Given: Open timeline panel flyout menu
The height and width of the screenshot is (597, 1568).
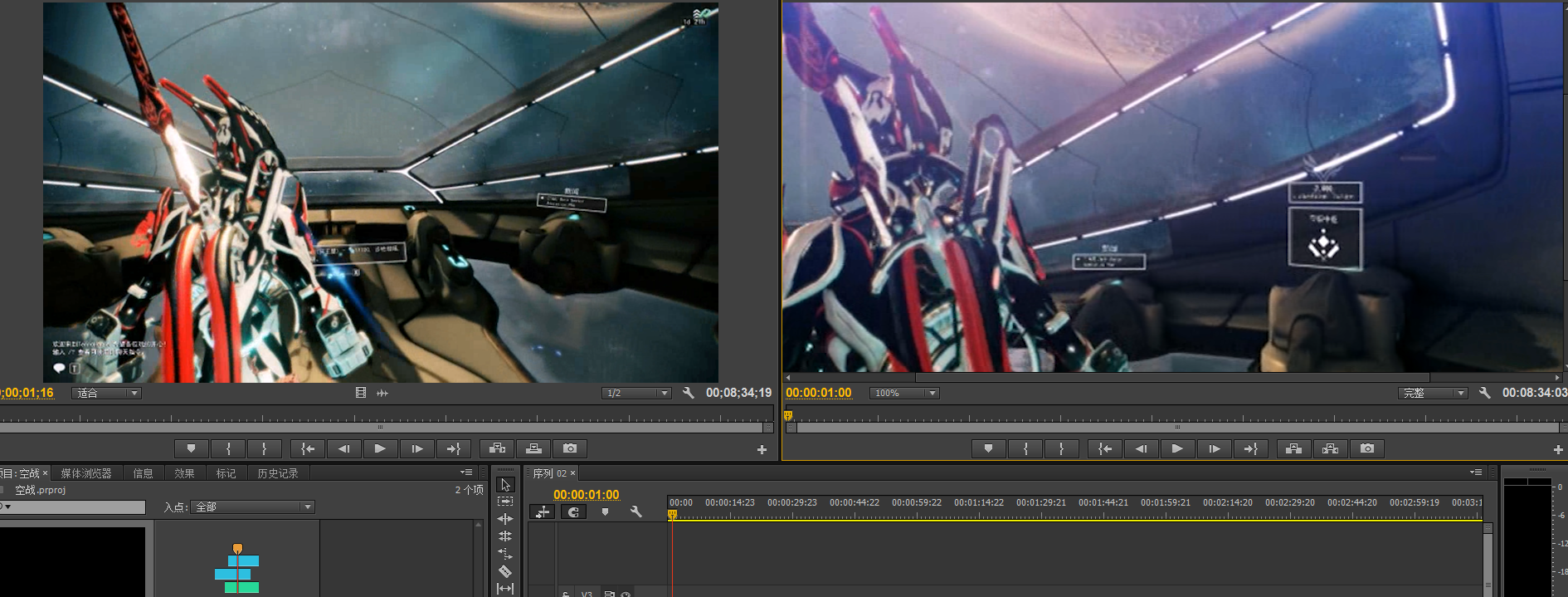Looking at the screenshot, I should coord(1476,472).
